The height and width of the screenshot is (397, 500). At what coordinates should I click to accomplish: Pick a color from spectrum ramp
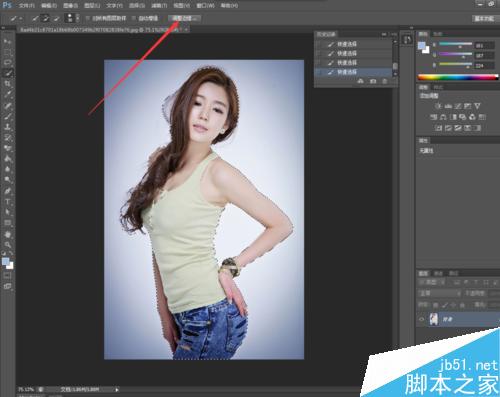pyautogui.click(x=458, y=77)
